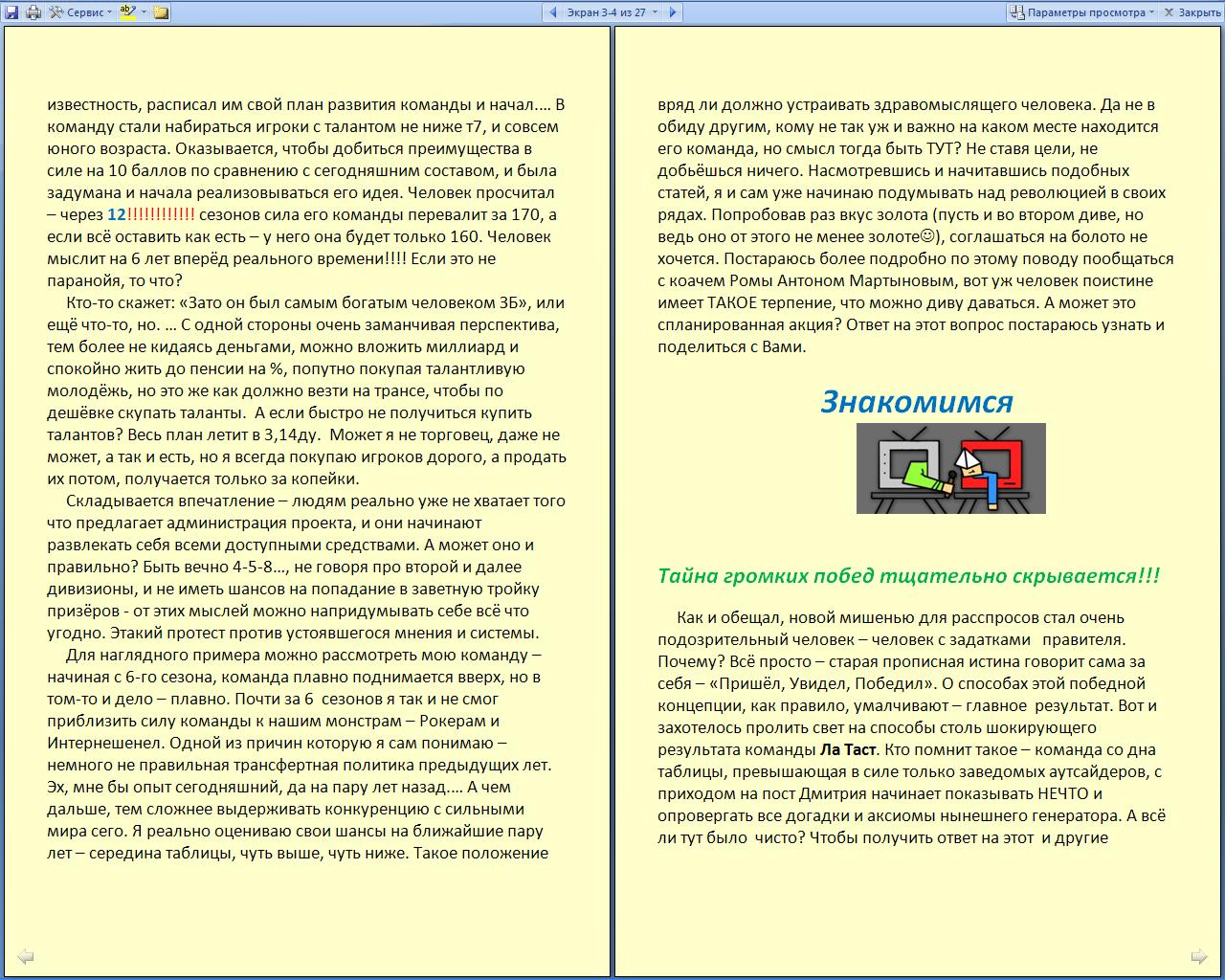
Task: Click the paragraph starting 'Кто-то скажет'
Action: (x=304, y=390)
